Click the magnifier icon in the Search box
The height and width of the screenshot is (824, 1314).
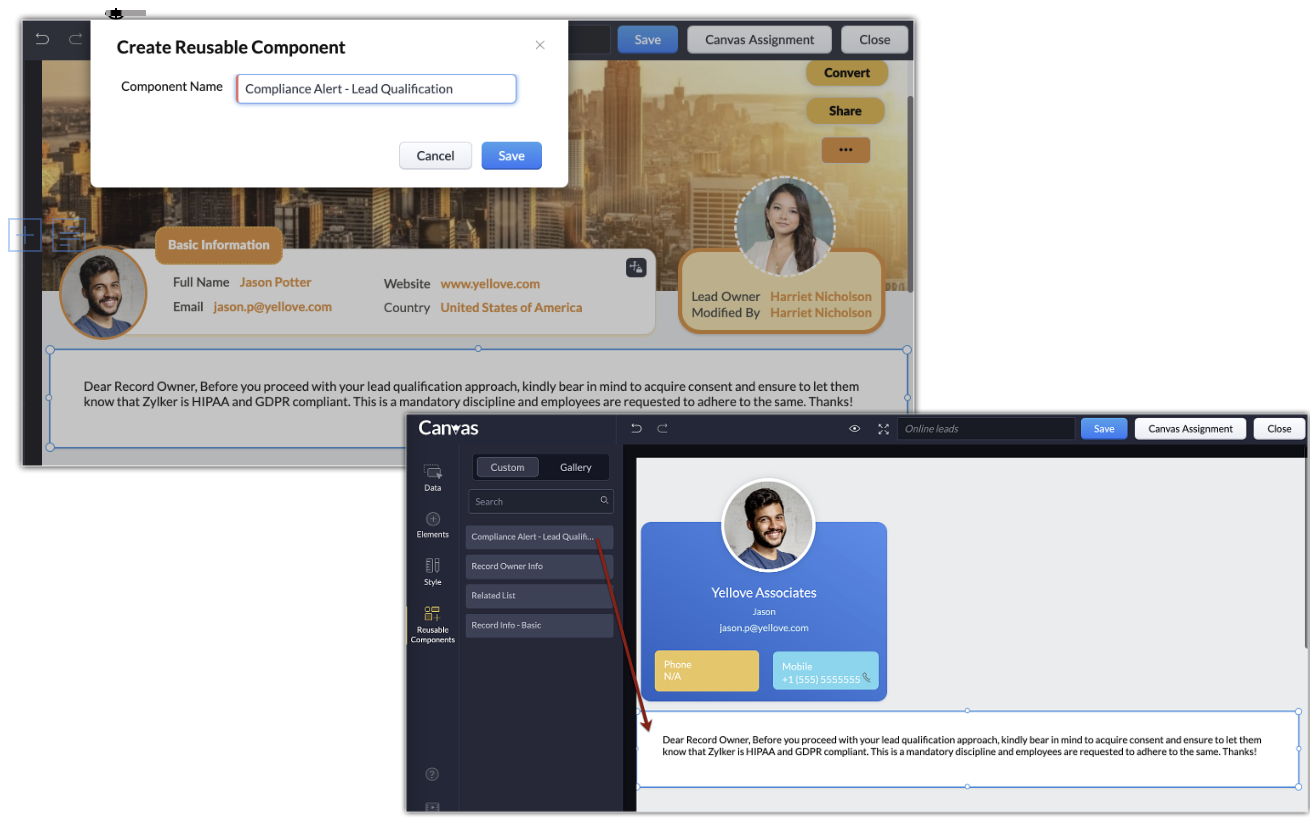click(604, 501)
